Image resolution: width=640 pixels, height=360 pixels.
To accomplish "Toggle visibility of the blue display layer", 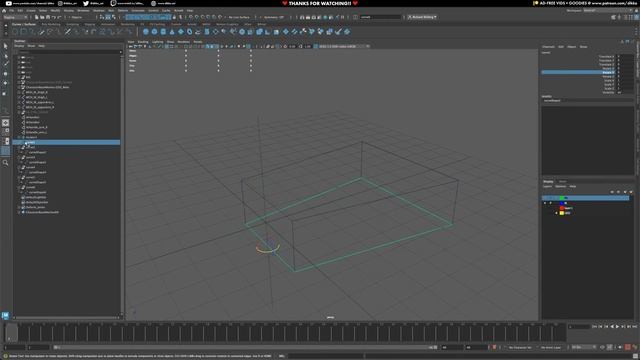I will point(545,203).
